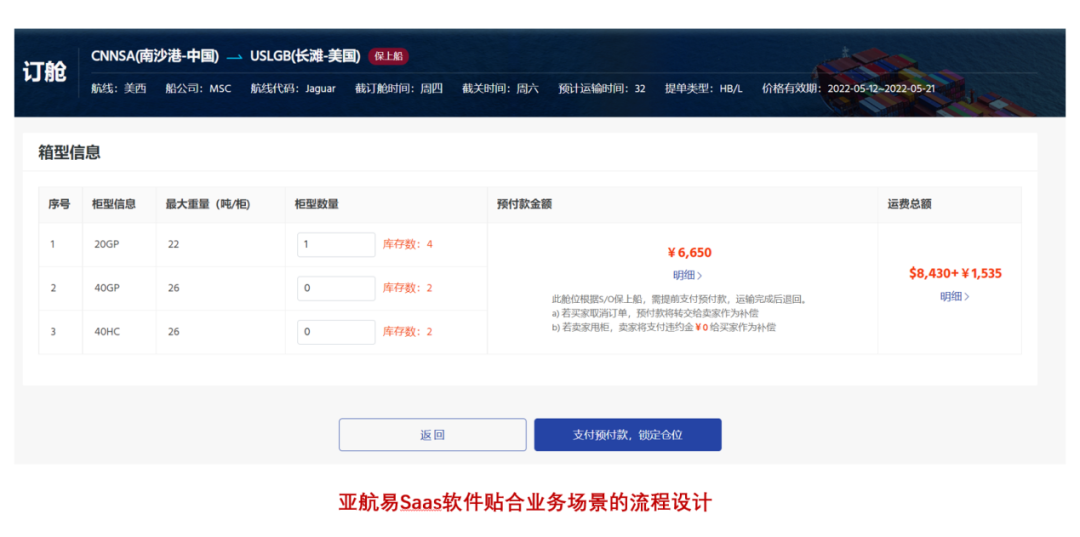Click 预计运输时间：32 info

(x=602, y=88)
